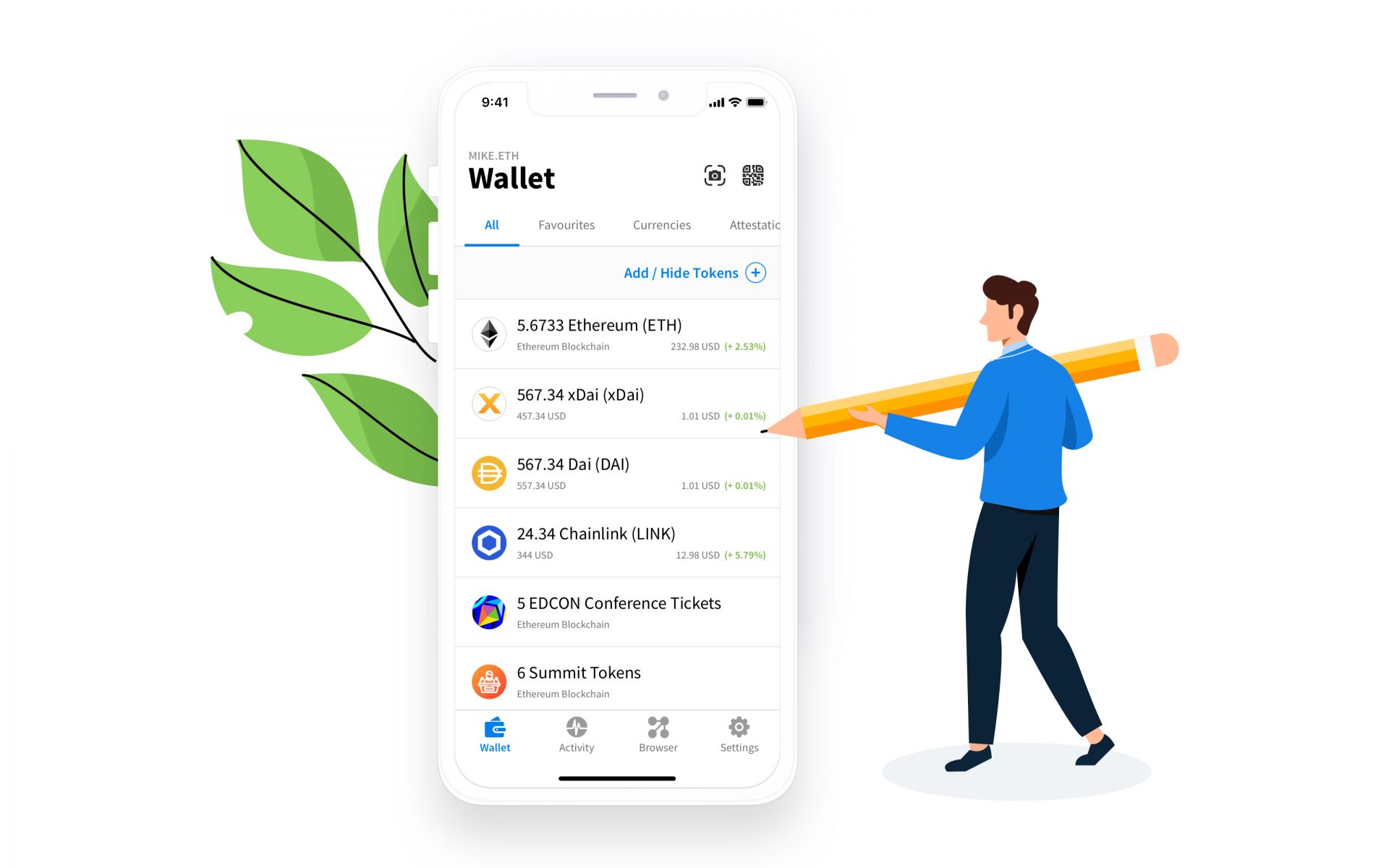This screenshot has width=1389, height=868.
Task: Switch to the Favourites tab
Action: tap(566, 224)
